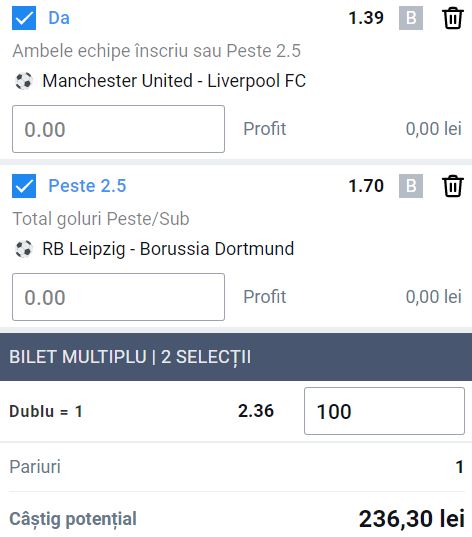Viewport: 472px width, 537px height.
Task: Delete the Manchester United - Liverpool selection
Action: [x=453, y=18]
